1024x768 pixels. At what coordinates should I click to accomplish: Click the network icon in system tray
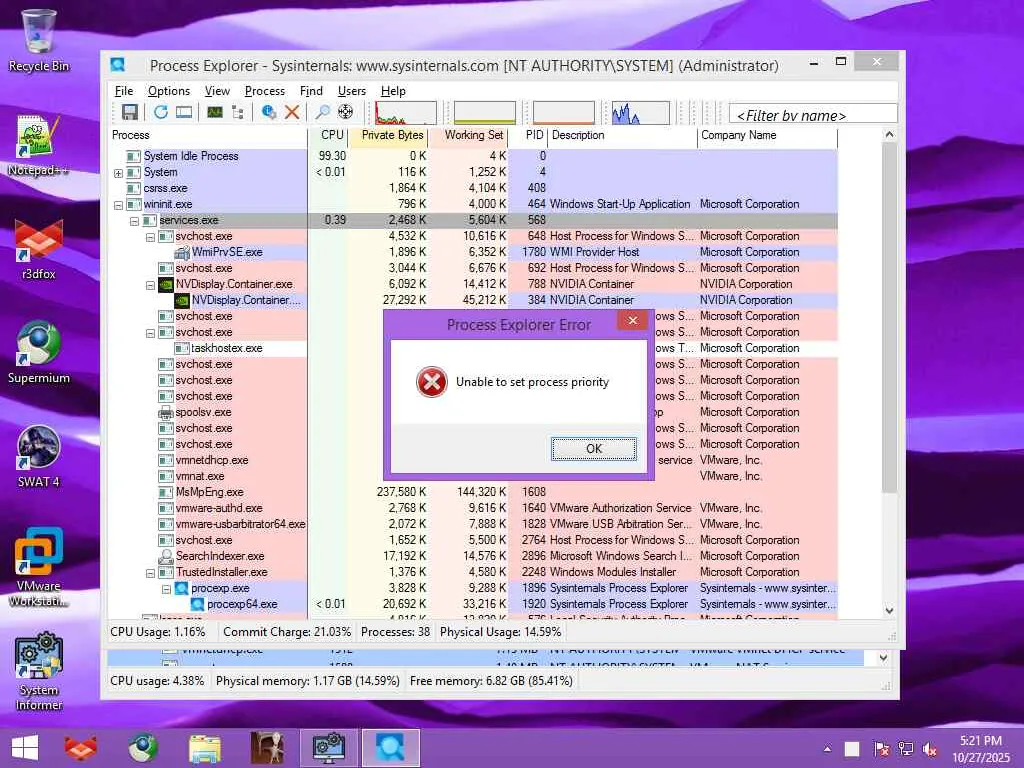[906, 749]
